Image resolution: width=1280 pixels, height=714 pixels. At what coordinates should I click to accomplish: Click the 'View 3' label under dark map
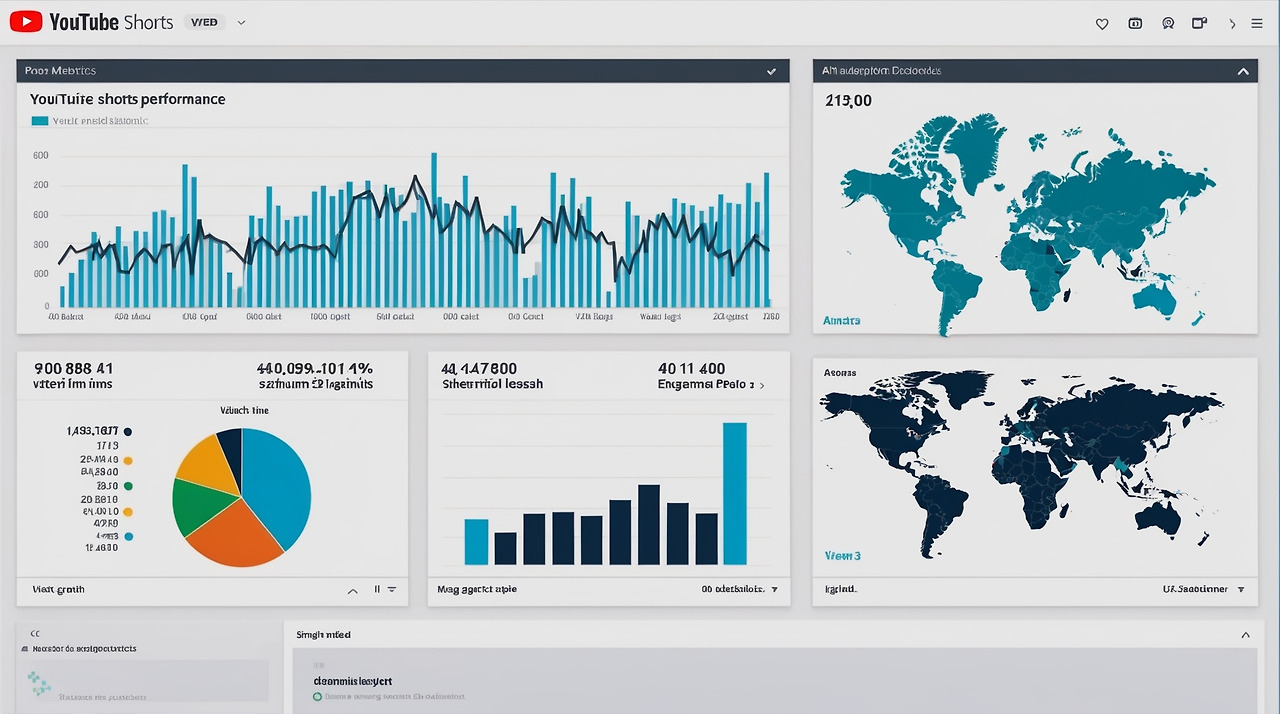pos(842,555)
